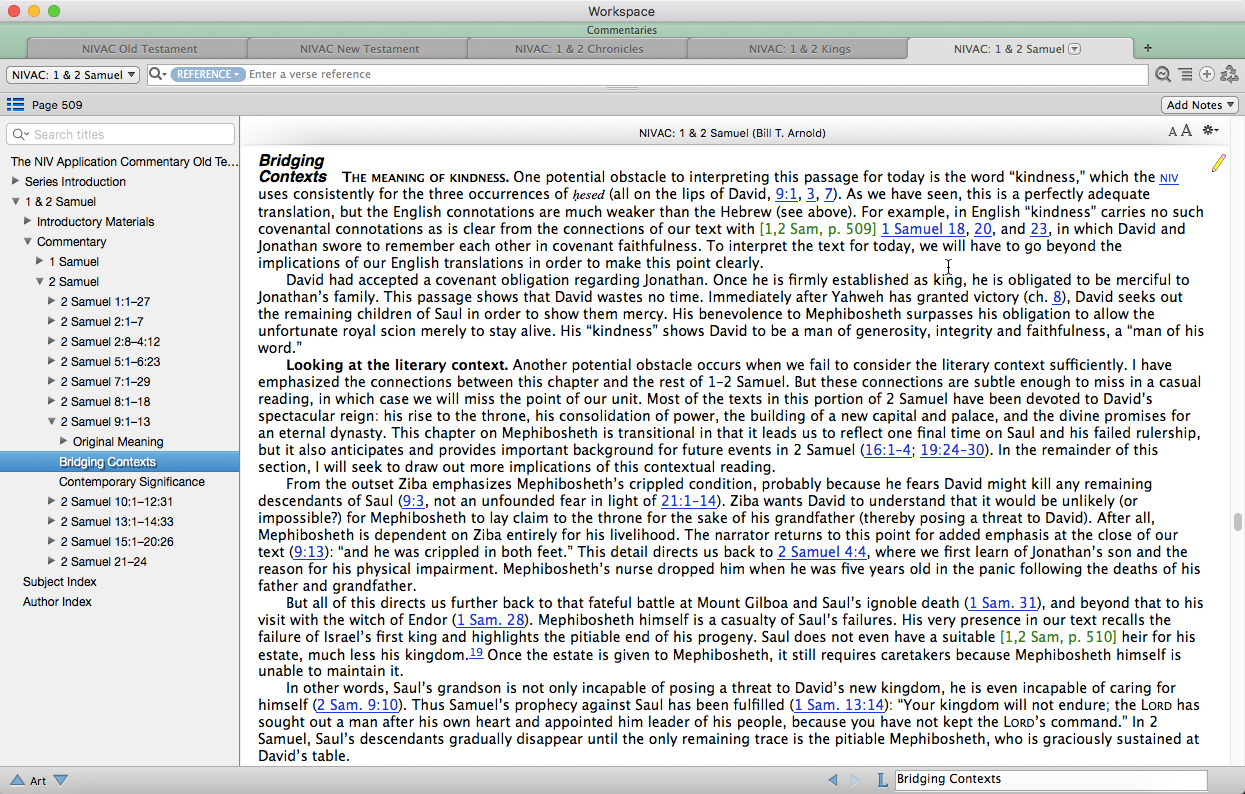The width and height of the screenshot is (1245, 794).
Task: Collapse the 2 Samuel 9:1–13 triangle
Action: pos(52,421)
